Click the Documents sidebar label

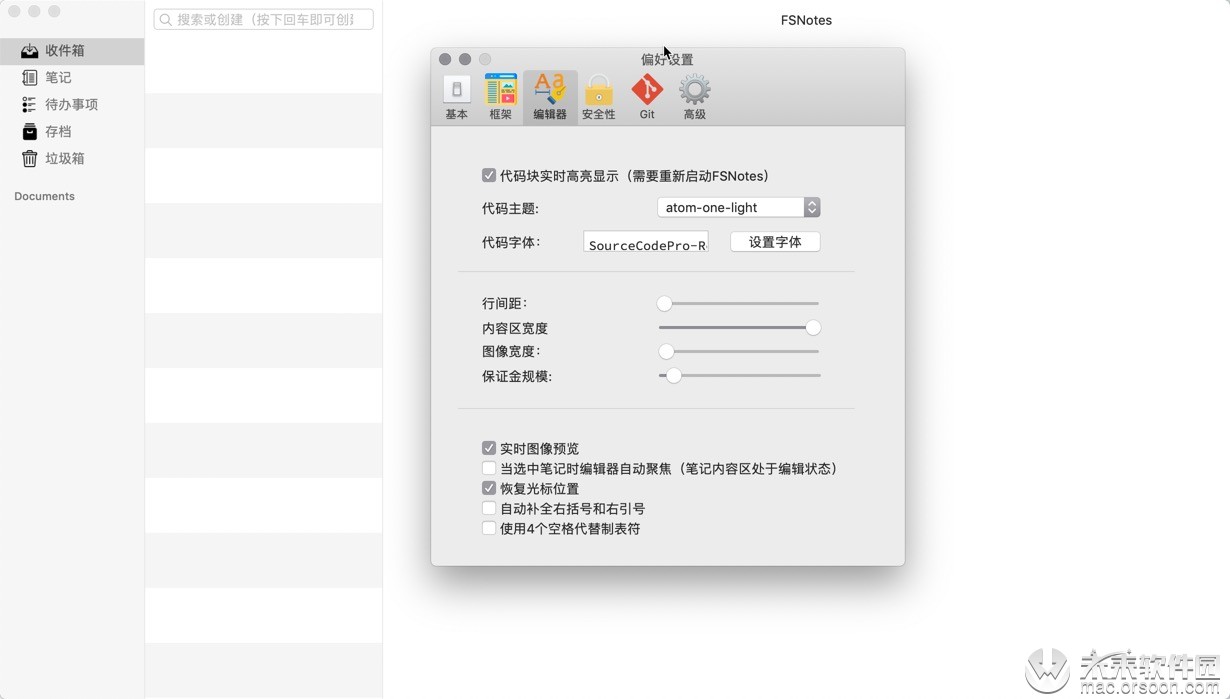[44, 196]
